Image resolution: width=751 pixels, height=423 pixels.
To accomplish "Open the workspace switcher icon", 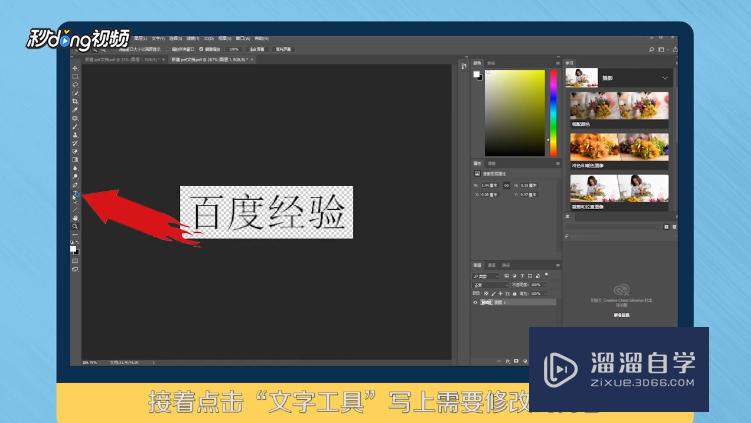I will pos(661,49).
